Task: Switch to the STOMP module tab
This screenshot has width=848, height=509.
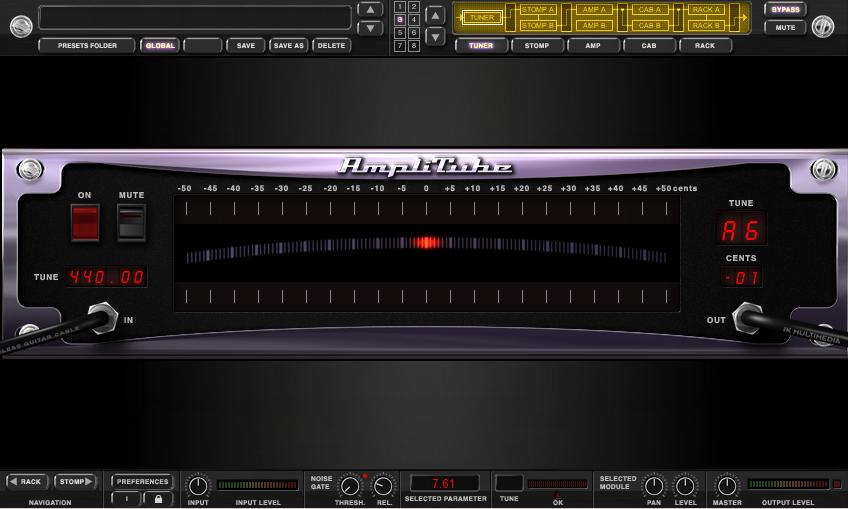Action: 537,45
